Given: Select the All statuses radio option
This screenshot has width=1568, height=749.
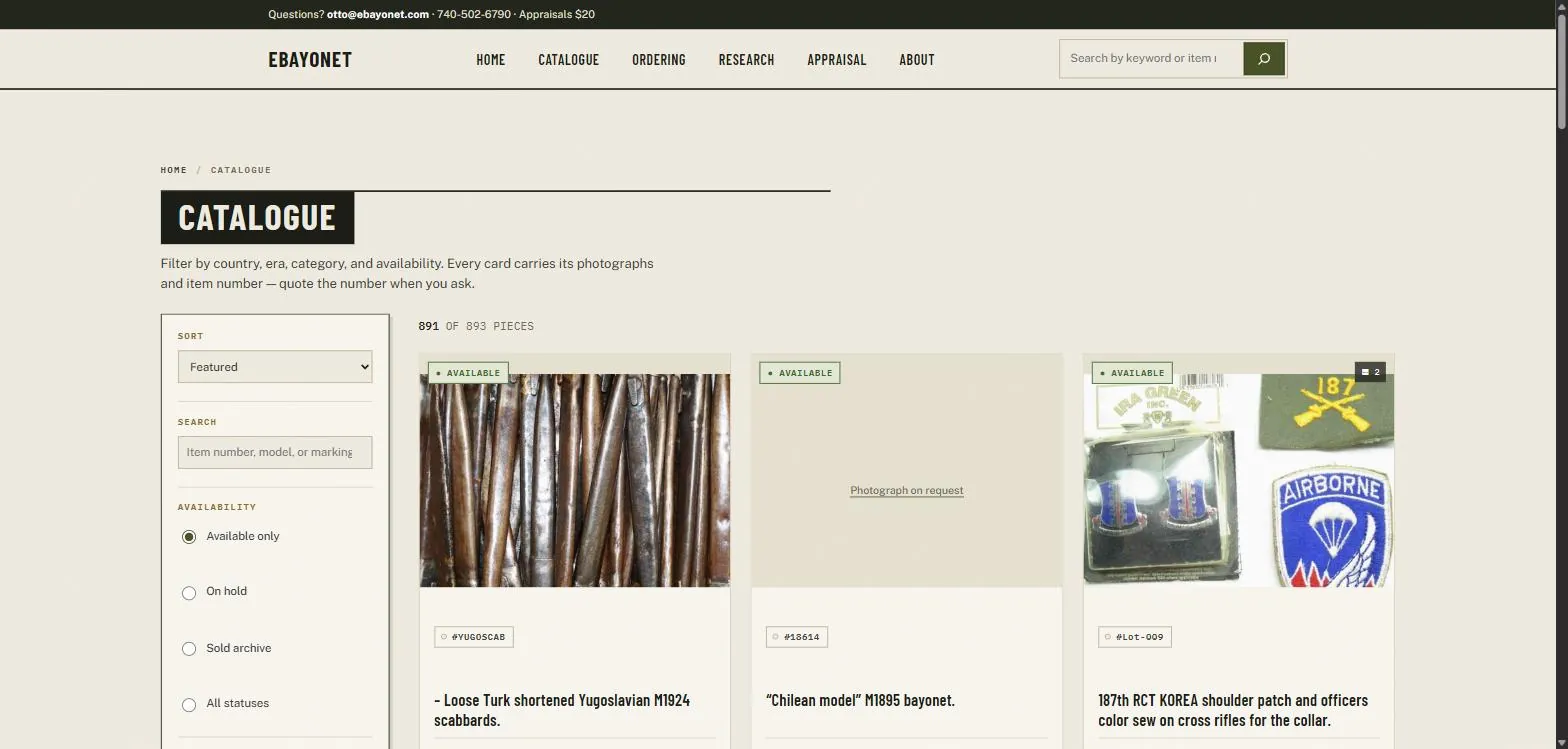Looking at the screenshot, I should tap(189, 705).
